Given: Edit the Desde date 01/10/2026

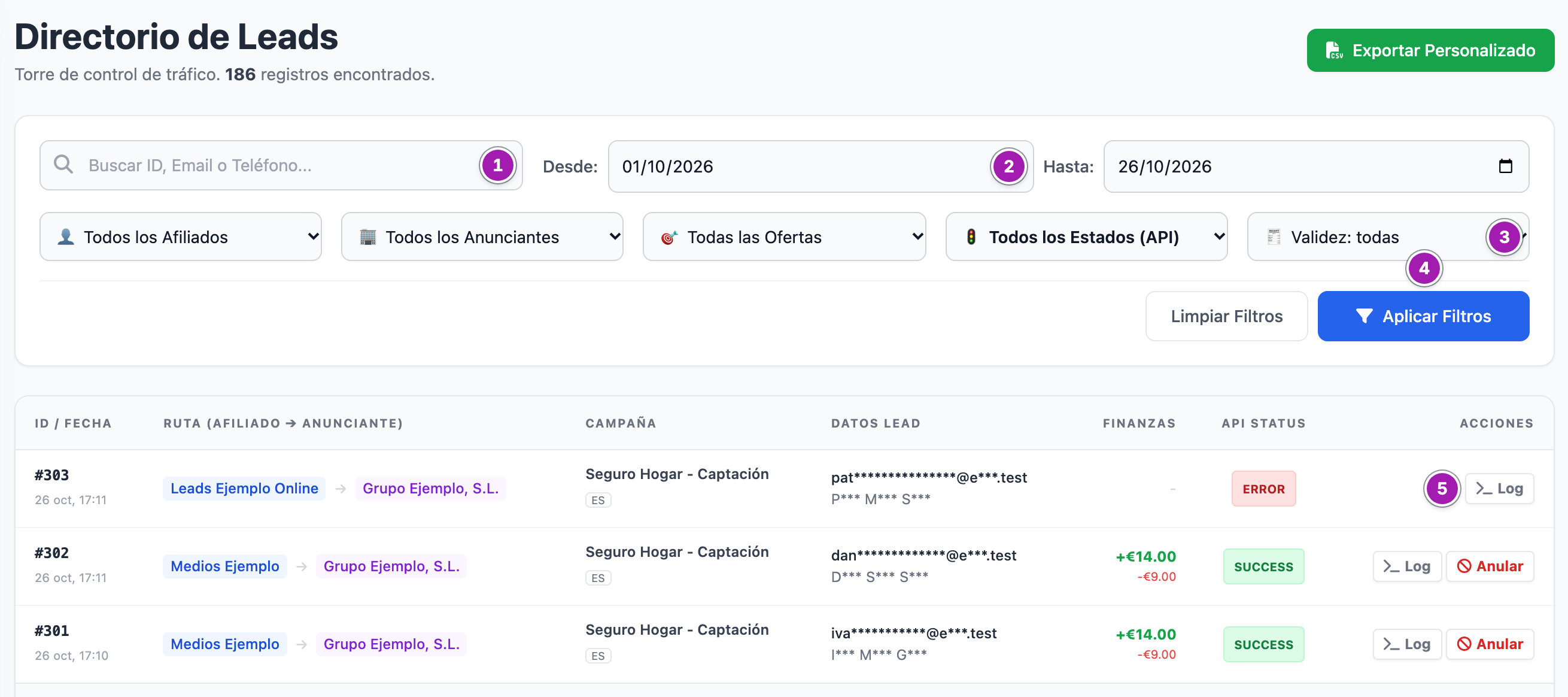Looking at the screenshot, I should pyautogui.click(x=820, y=166).
